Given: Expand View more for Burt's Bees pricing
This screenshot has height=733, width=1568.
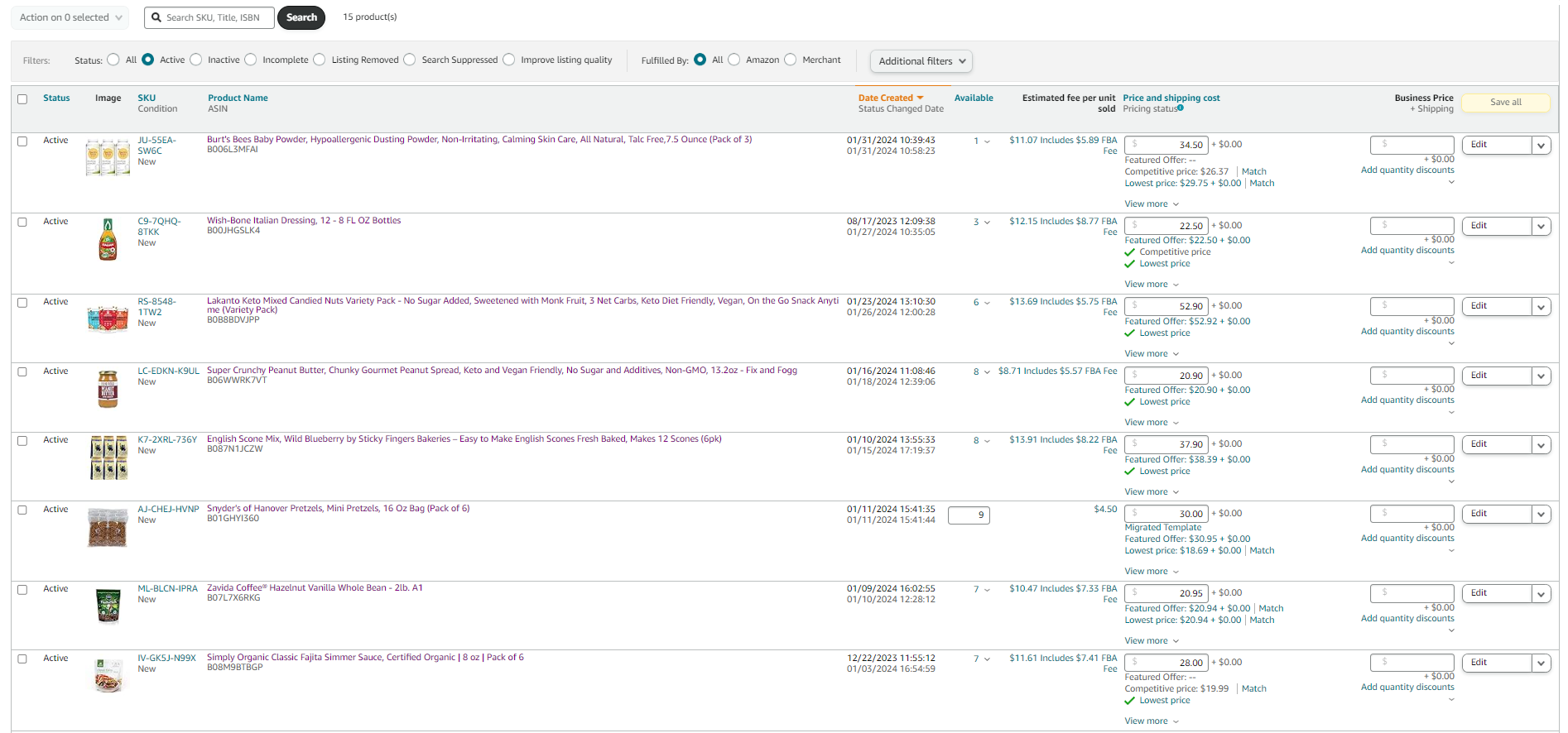Looking at the screenshot, I should point(1152,204).
